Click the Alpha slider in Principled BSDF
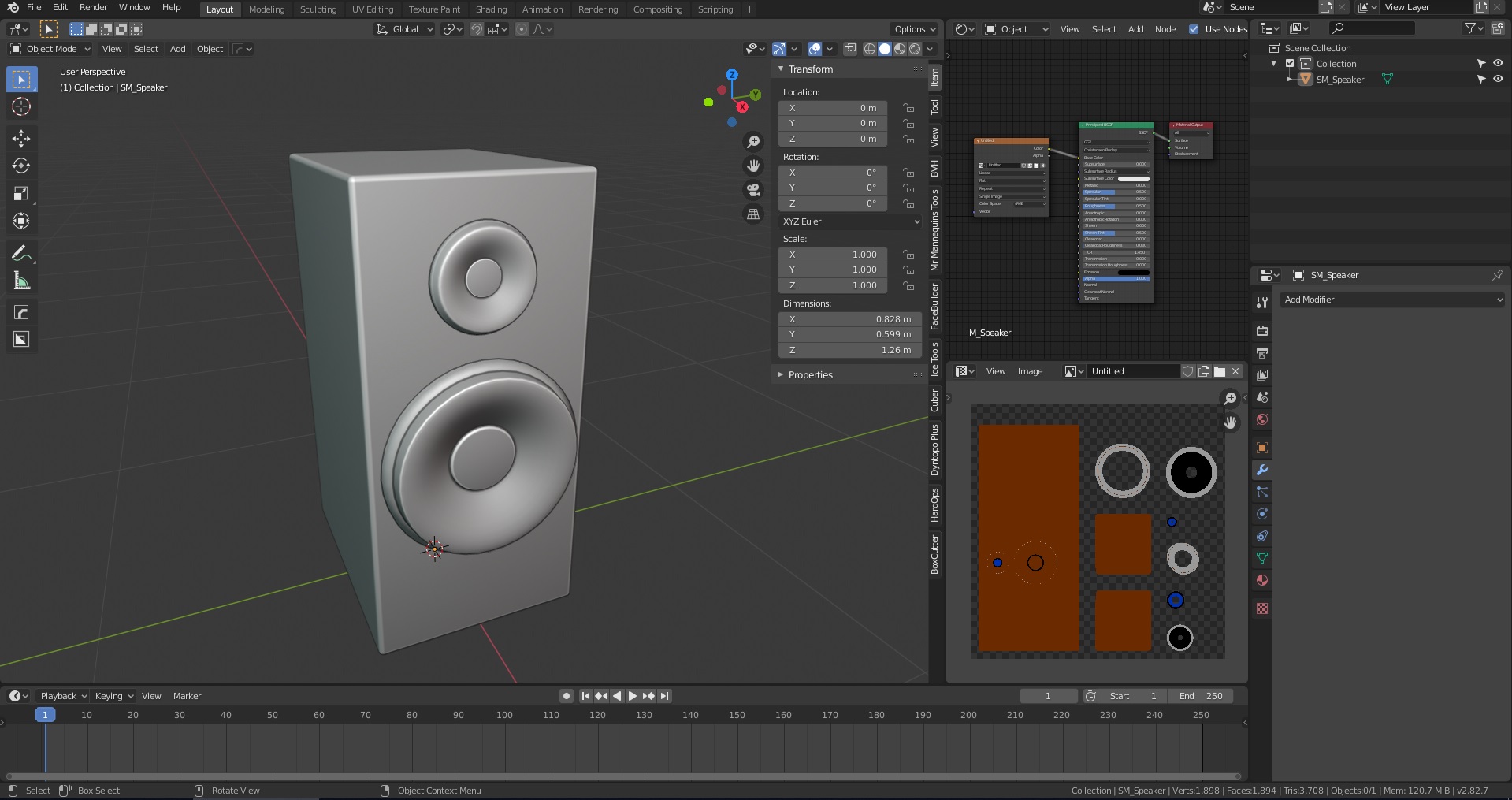The width and height of the screenshot is (1512, 800). [x=1116, y=278]
